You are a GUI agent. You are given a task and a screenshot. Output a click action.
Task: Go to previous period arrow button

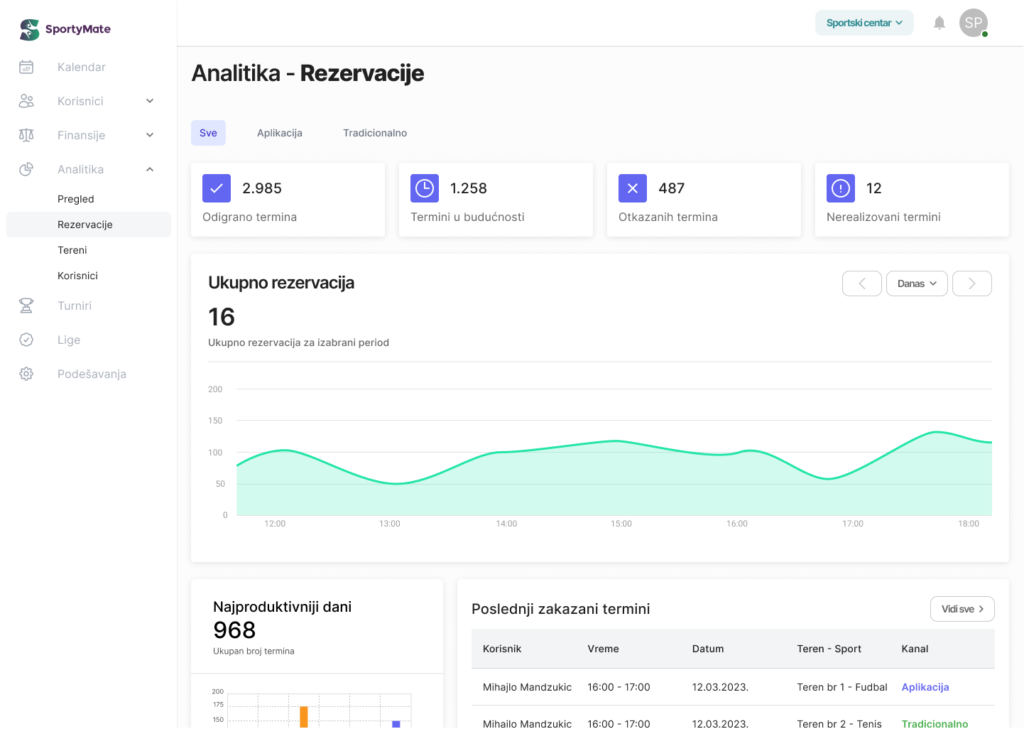(862, 284)
